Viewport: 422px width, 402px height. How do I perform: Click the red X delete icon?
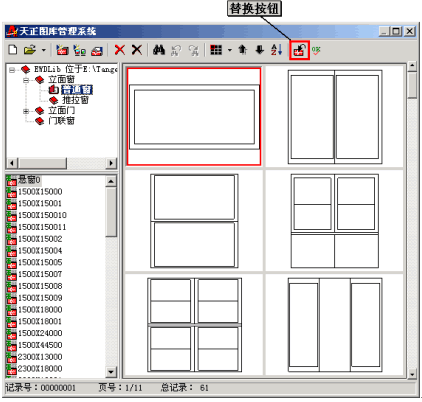tap(120, 50)
